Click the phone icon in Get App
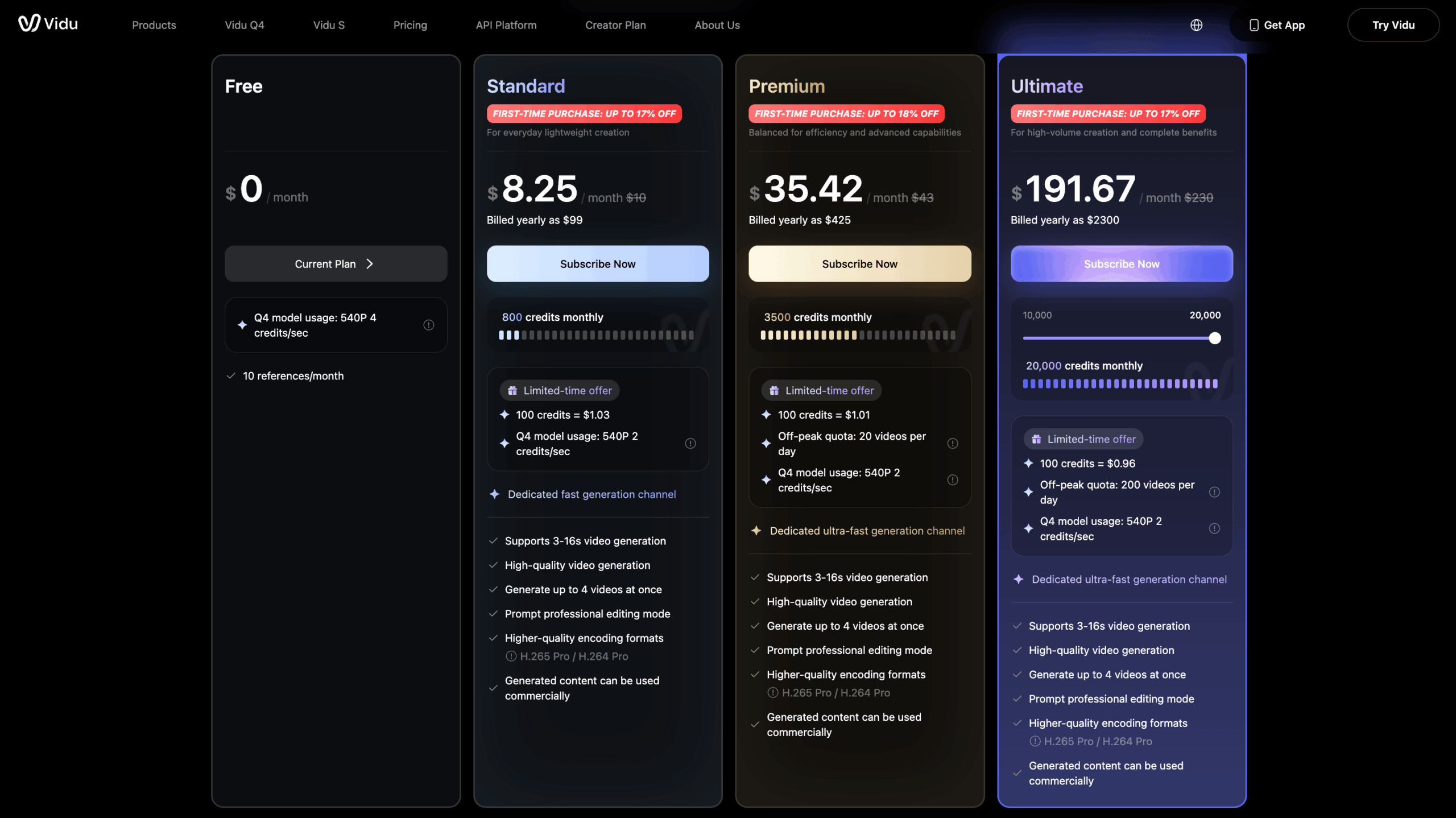The width and height of the screenshot is (1456, 818). [x=1254, y=25]
